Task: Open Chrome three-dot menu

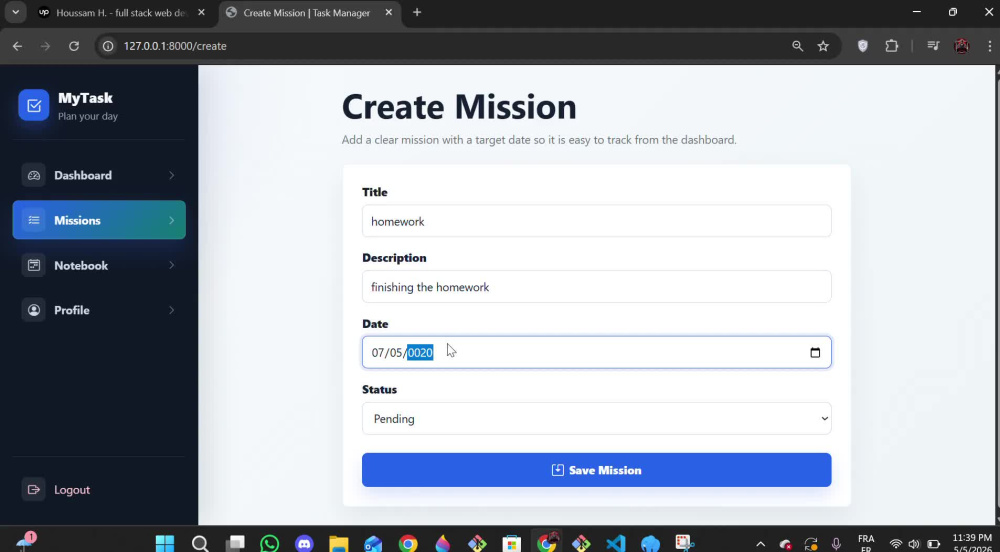Action: click(x=990, y=46)
